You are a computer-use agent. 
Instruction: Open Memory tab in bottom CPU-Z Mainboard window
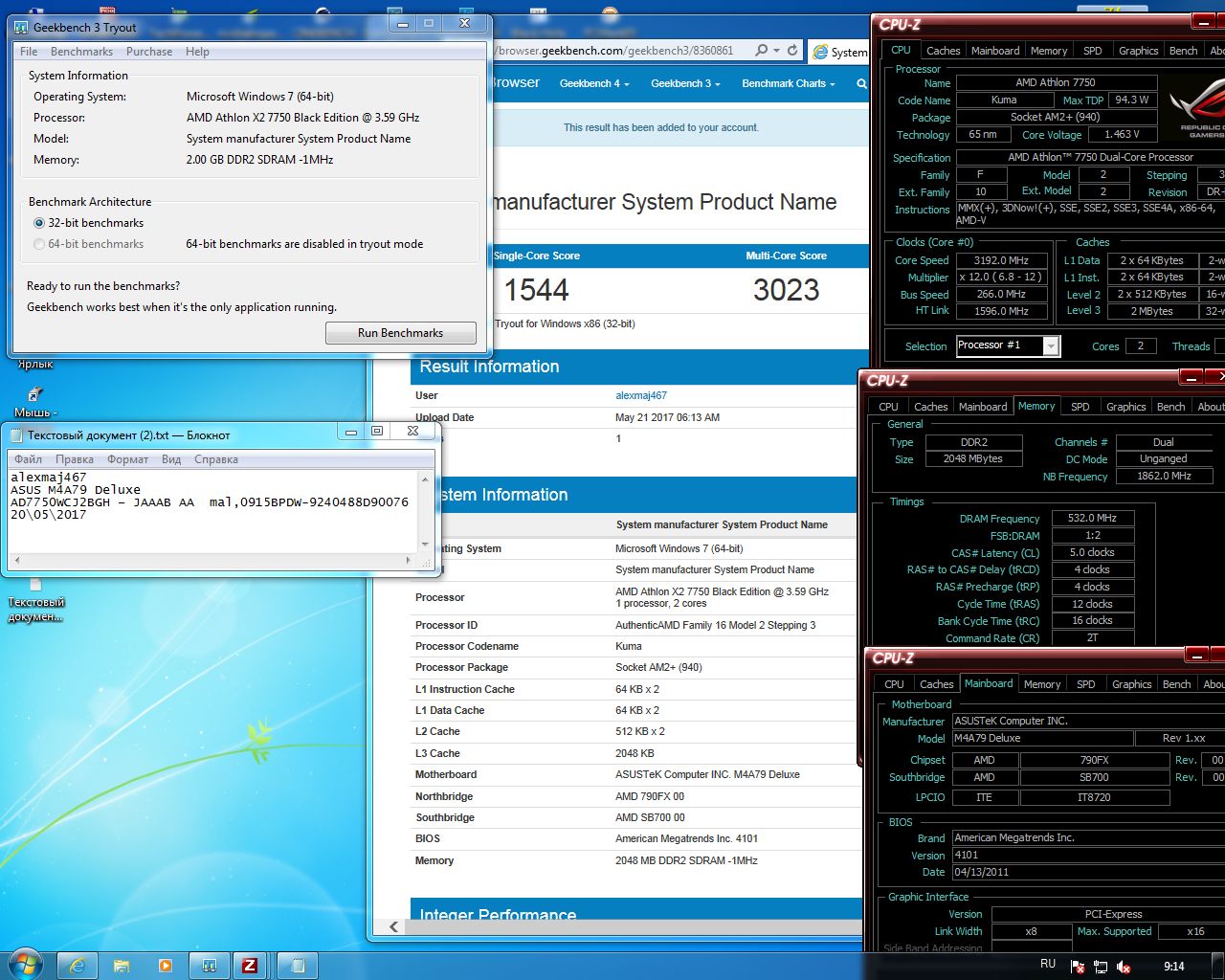pos(1042,684)
